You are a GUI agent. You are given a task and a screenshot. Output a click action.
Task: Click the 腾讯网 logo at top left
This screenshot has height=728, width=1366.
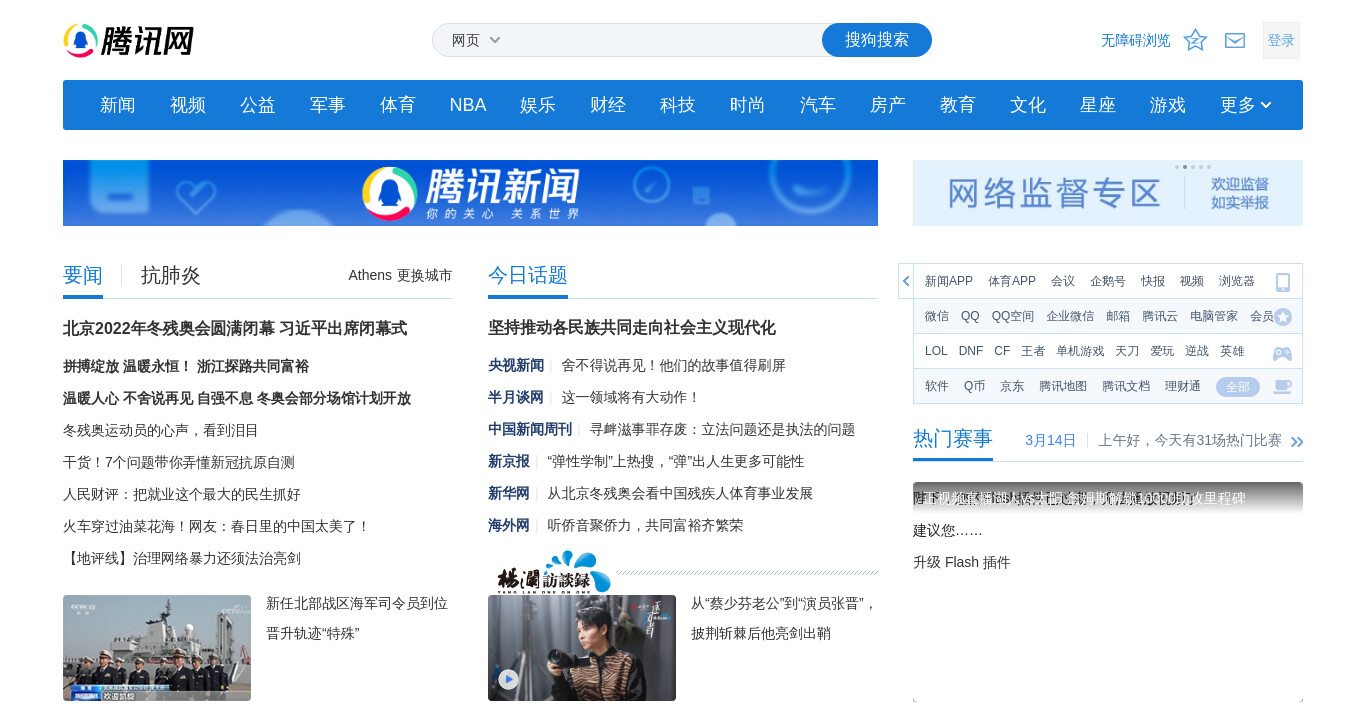point(128,41)
